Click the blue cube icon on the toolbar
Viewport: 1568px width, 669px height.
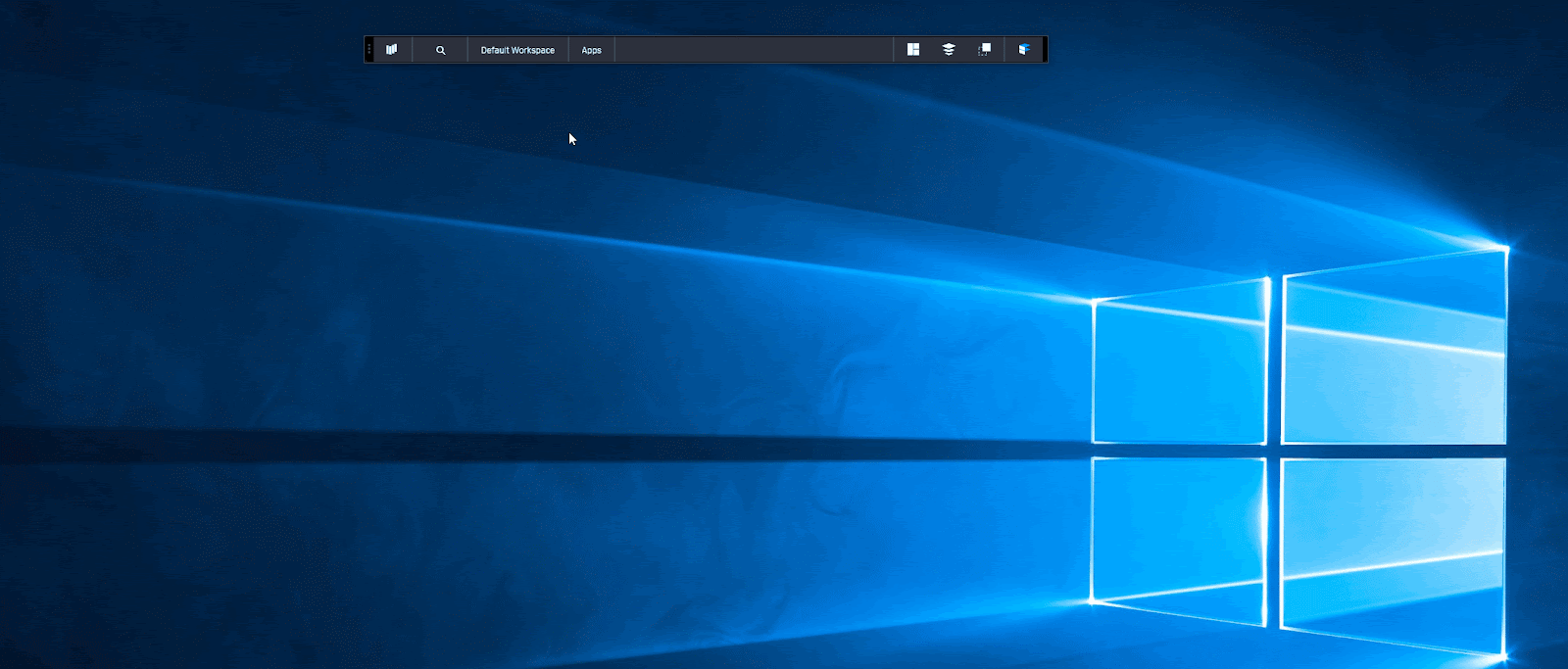(x=1024, y=49)
